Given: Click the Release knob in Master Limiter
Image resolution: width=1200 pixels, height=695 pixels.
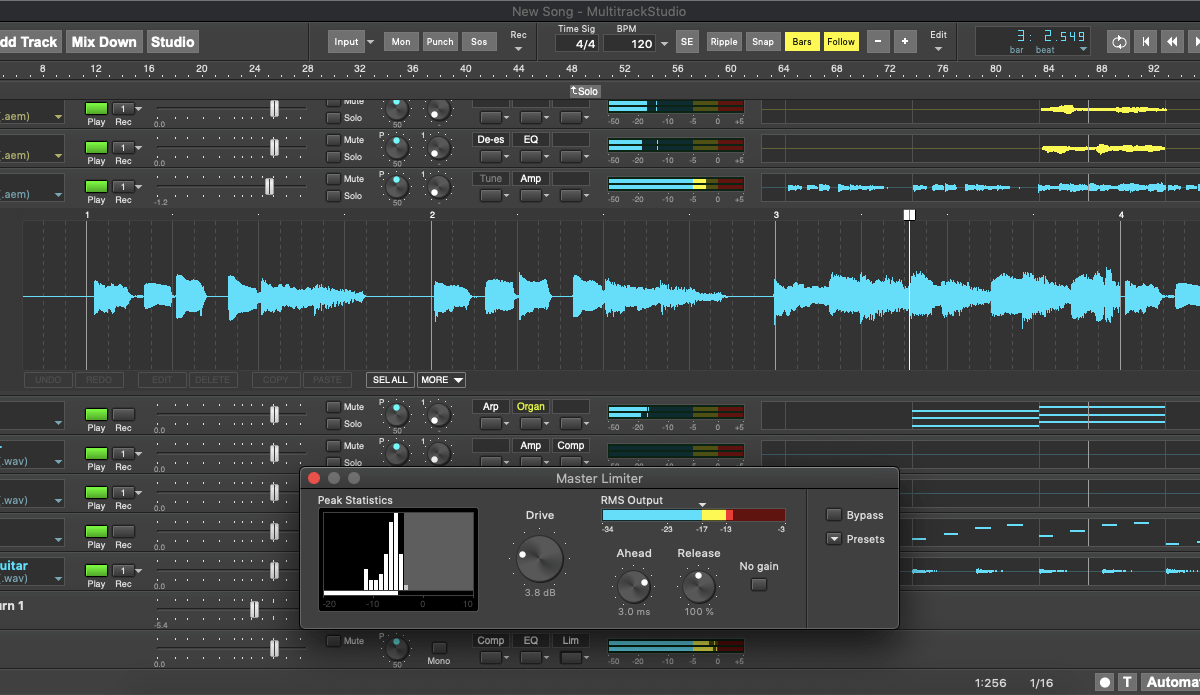Looking at the screenshot, I should point(699,585).
